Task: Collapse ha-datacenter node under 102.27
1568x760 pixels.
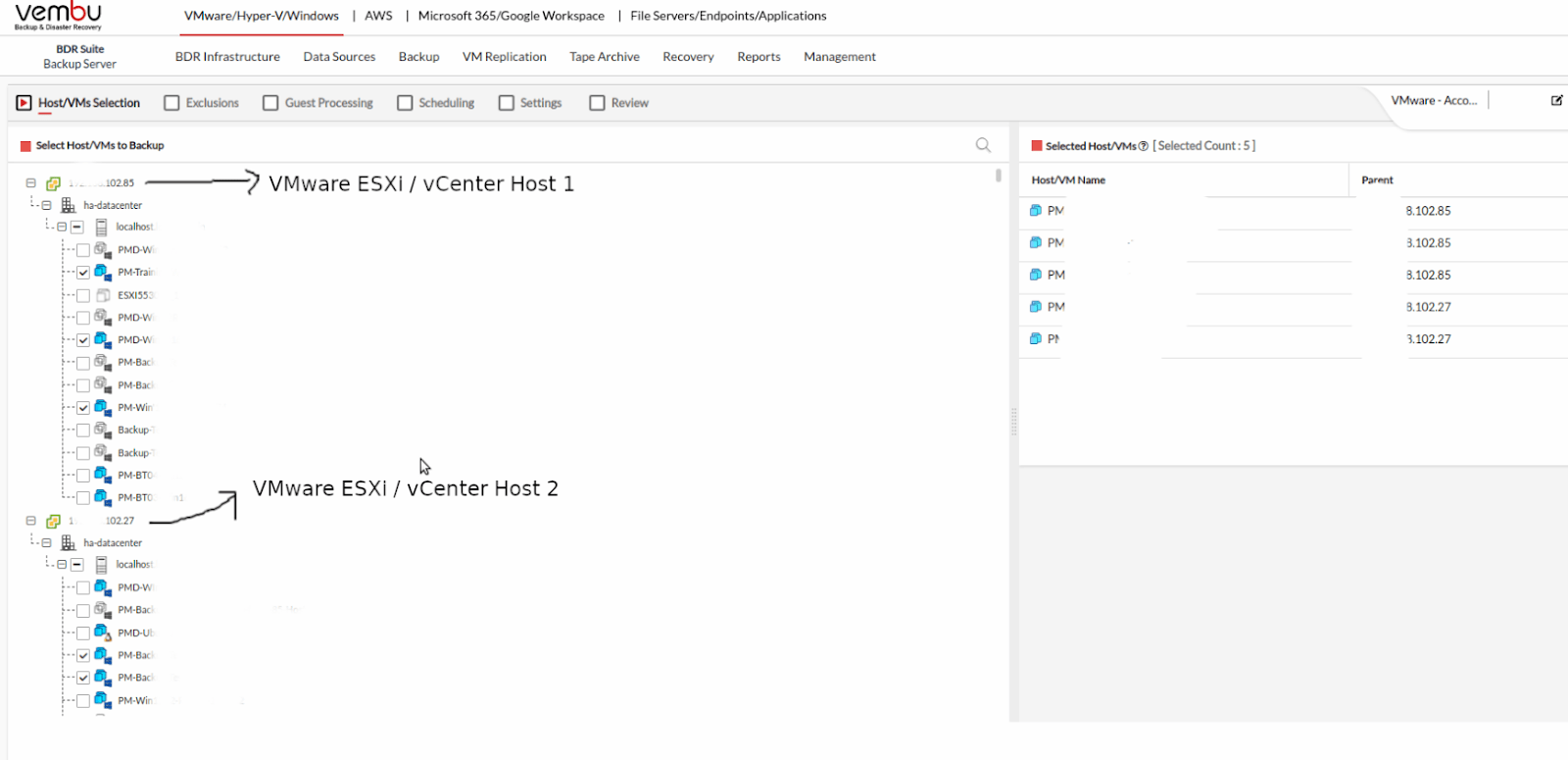Action: pos(46,542)
